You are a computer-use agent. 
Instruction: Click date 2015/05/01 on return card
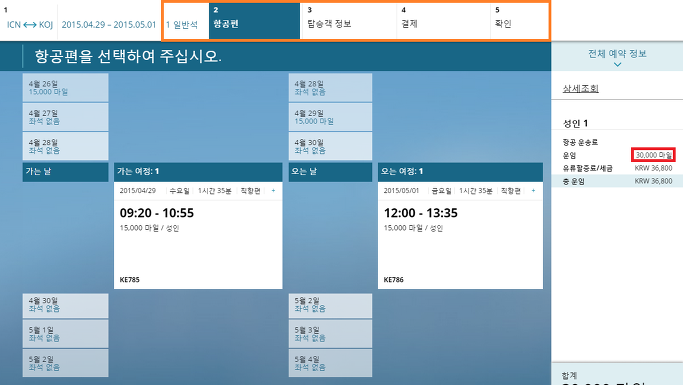point(401,191)
